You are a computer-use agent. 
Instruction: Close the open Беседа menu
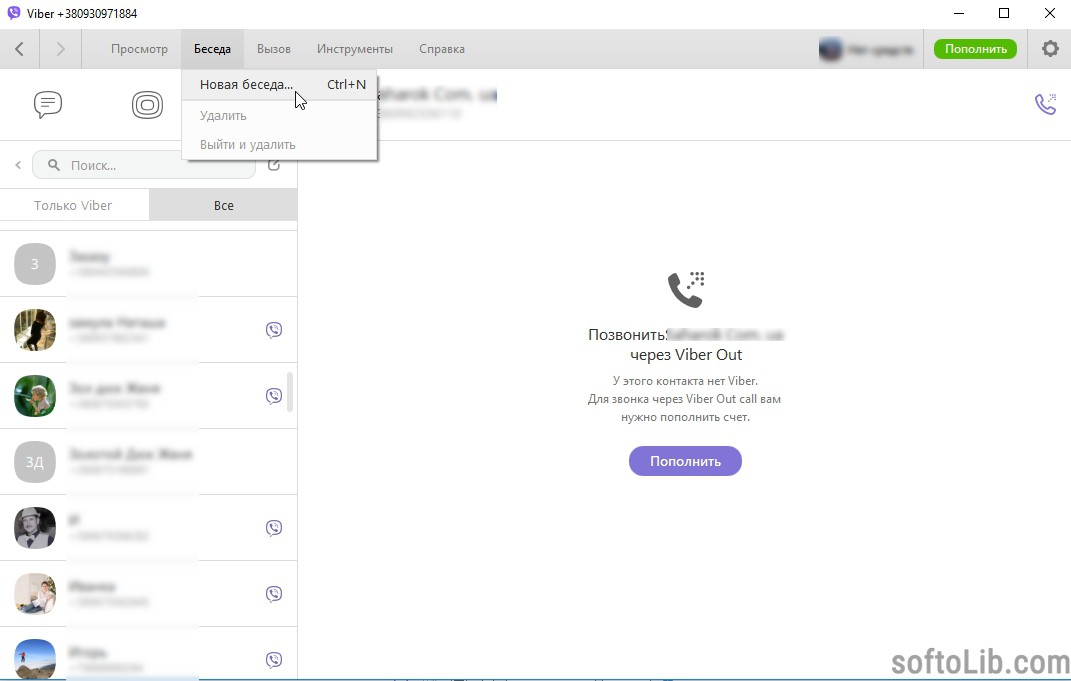[212, 49]
